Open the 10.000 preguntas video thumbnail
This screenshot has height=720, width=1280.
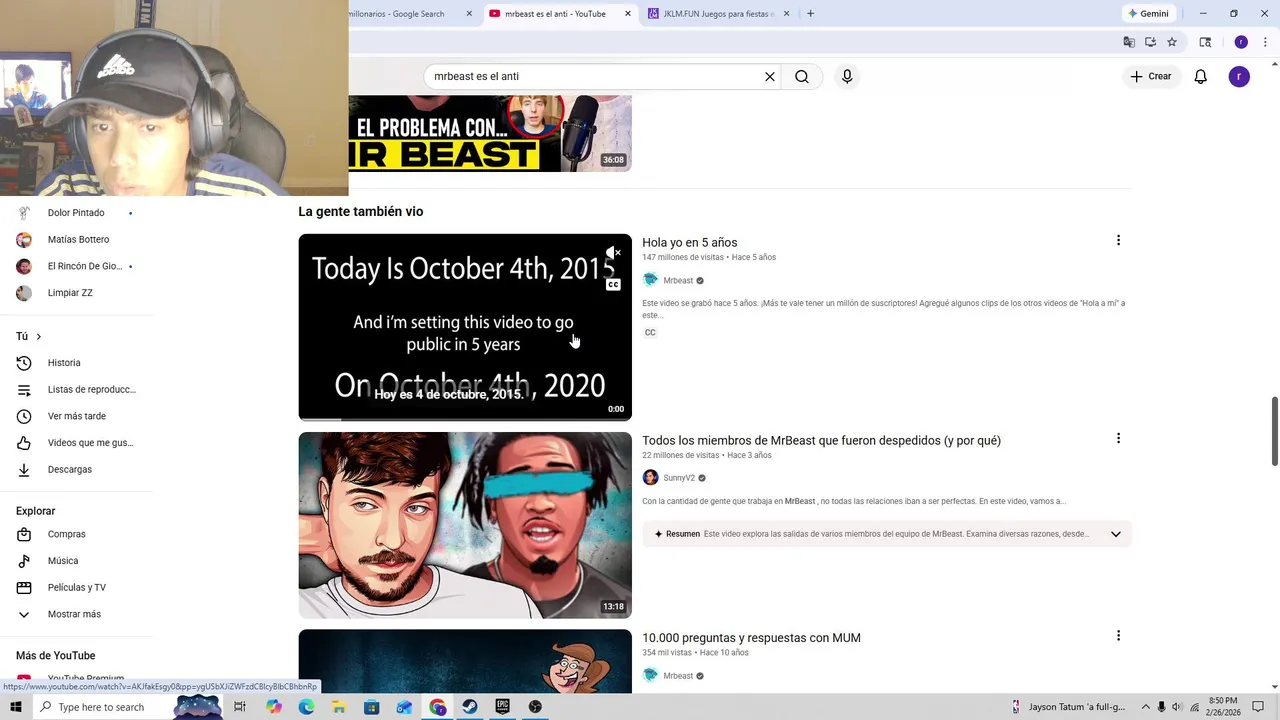point(465,661)
